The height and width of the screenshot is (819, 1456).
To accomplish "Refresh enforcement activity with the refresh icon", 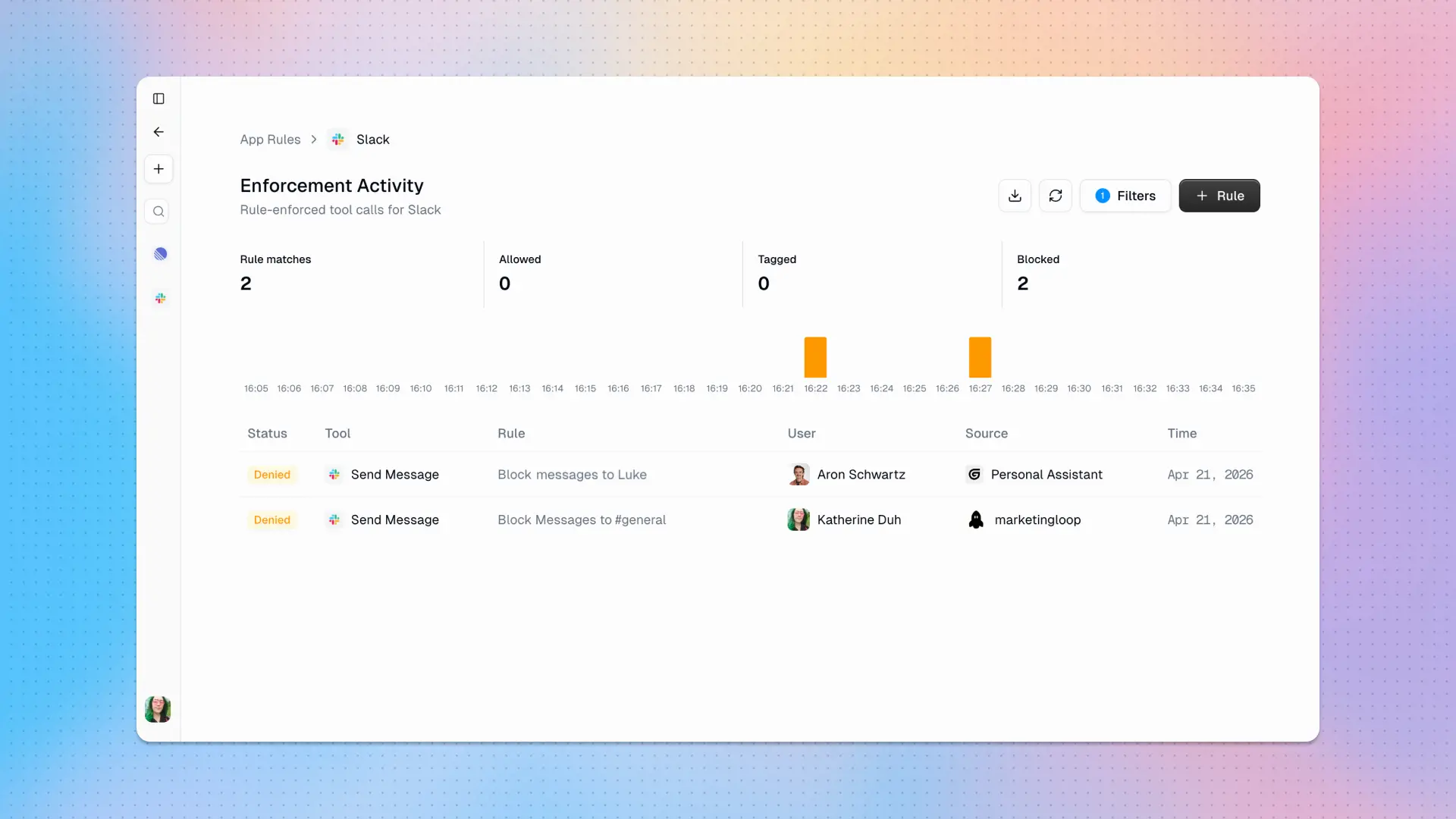I will 1055,196.
